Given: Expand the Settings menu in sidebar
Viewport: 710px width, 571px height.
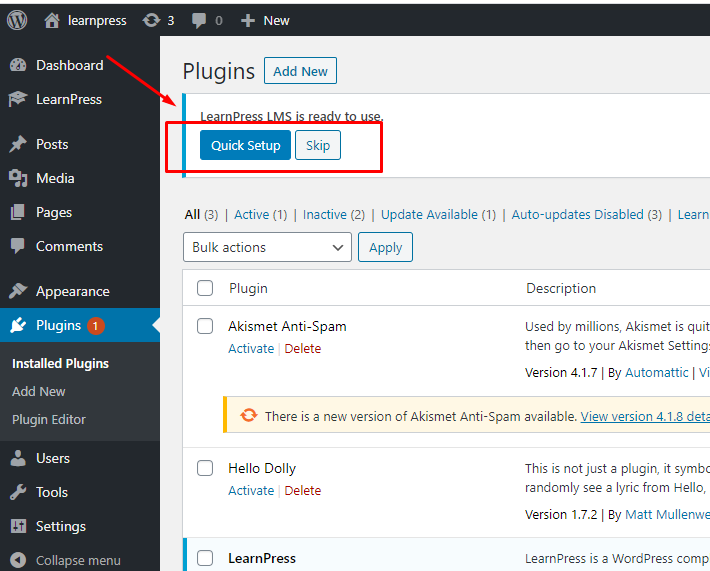Looking at the screenshot, I should (60, 526).
